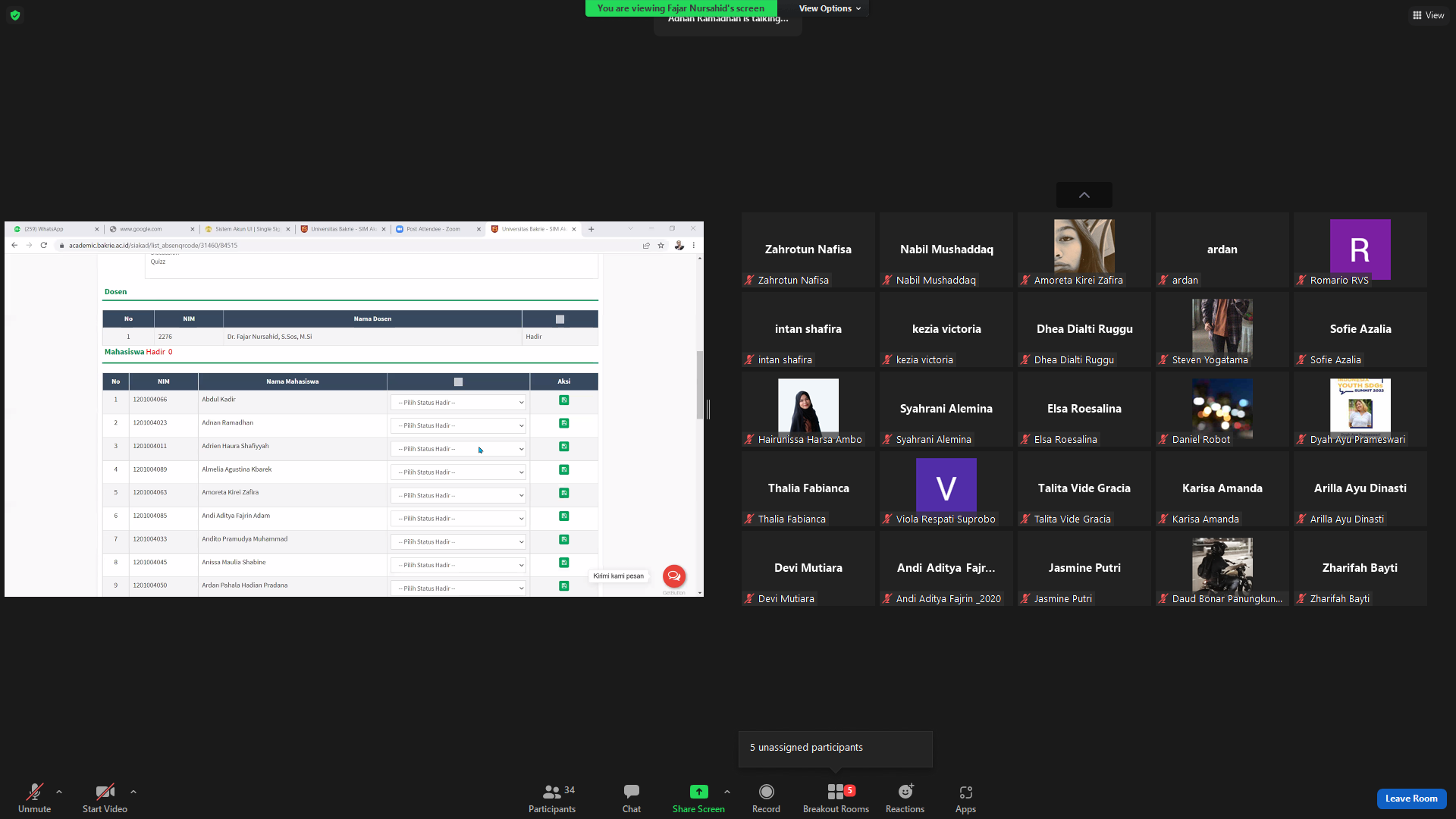Screen dimensions: 1456x819
Task: Select Romario RVS participant tile
Action: click(1360, 249)
